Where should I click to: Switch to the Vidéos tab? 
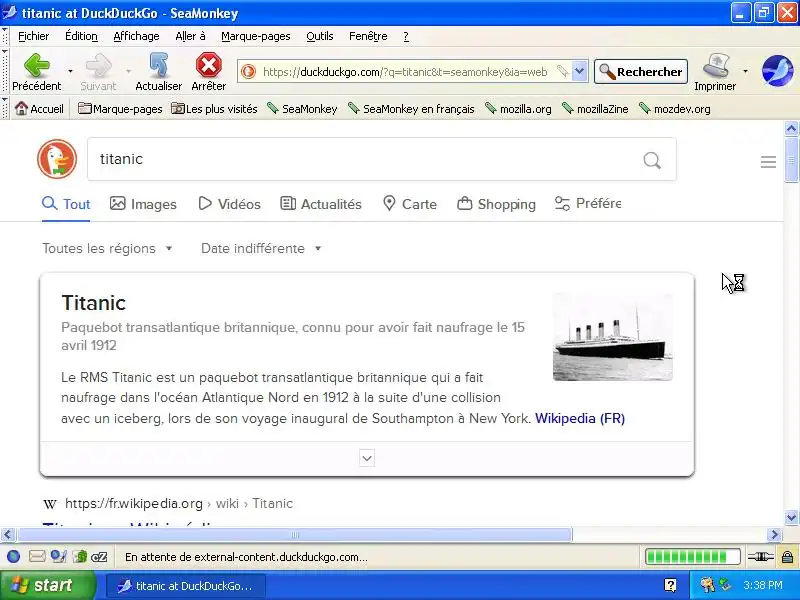pos(230,204)
